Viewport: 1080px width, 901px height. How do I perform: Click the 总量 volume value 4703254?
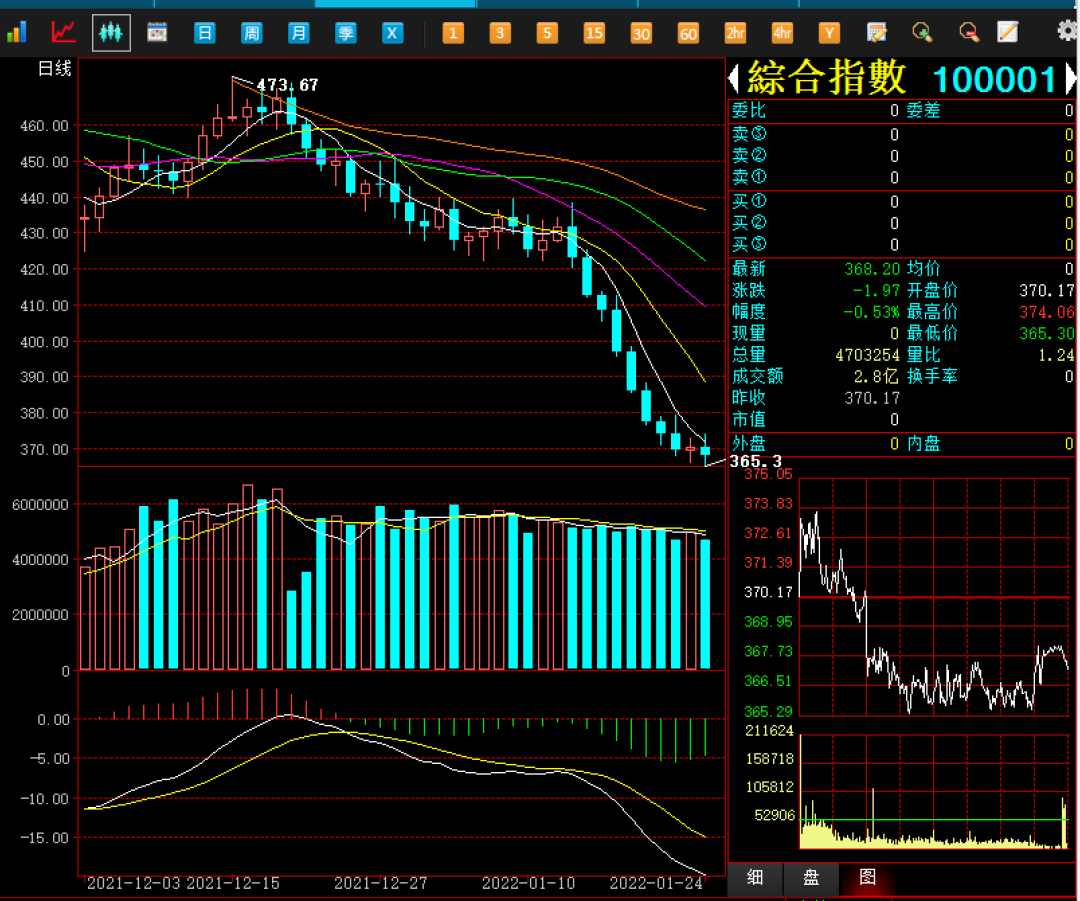pos(867,355)
